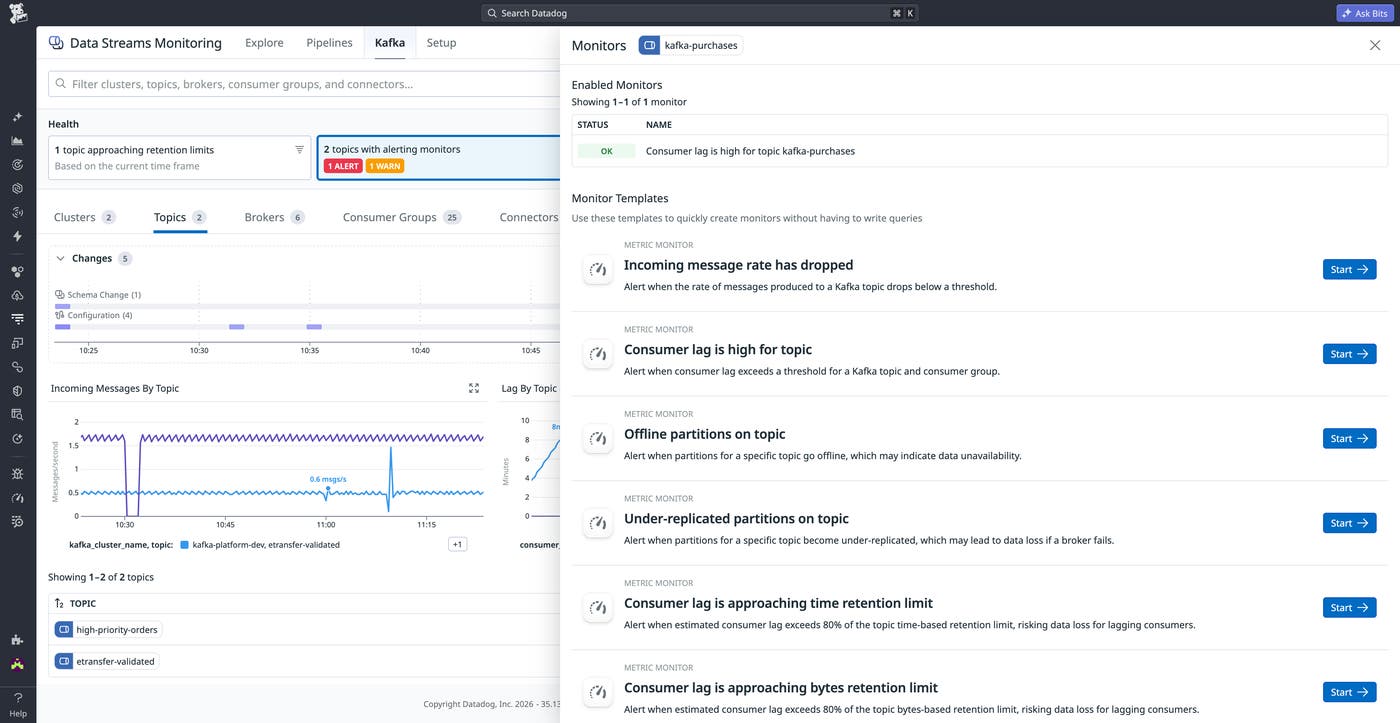Start the Consumer lag is high monitor template
Viewport: 1400px width, 723px height.
(x=1349, y=354)
